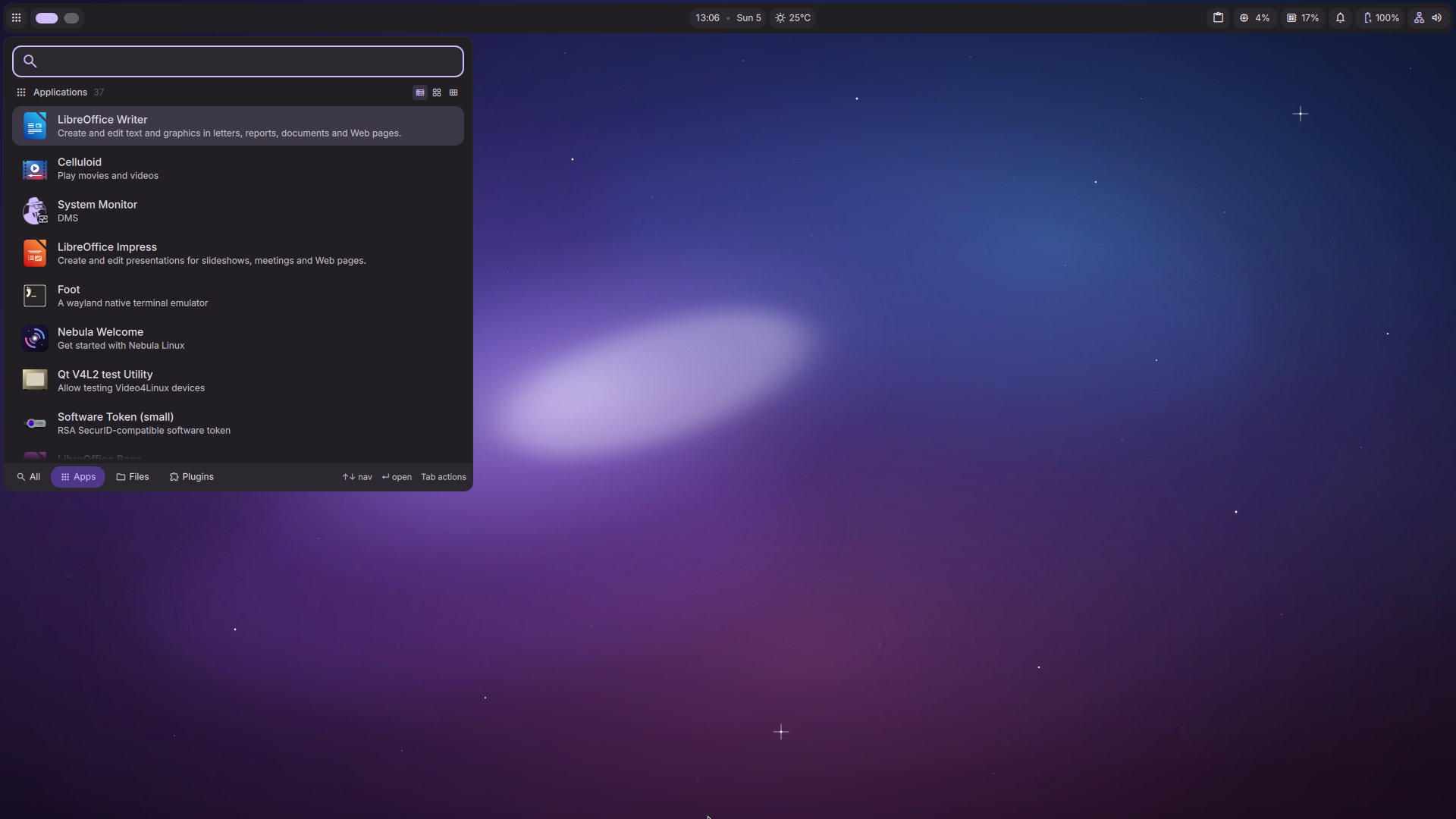The height and width of the screenshot is (819, 1456).
Task: Switch to grid view mode
Action: tap(437, 93)
